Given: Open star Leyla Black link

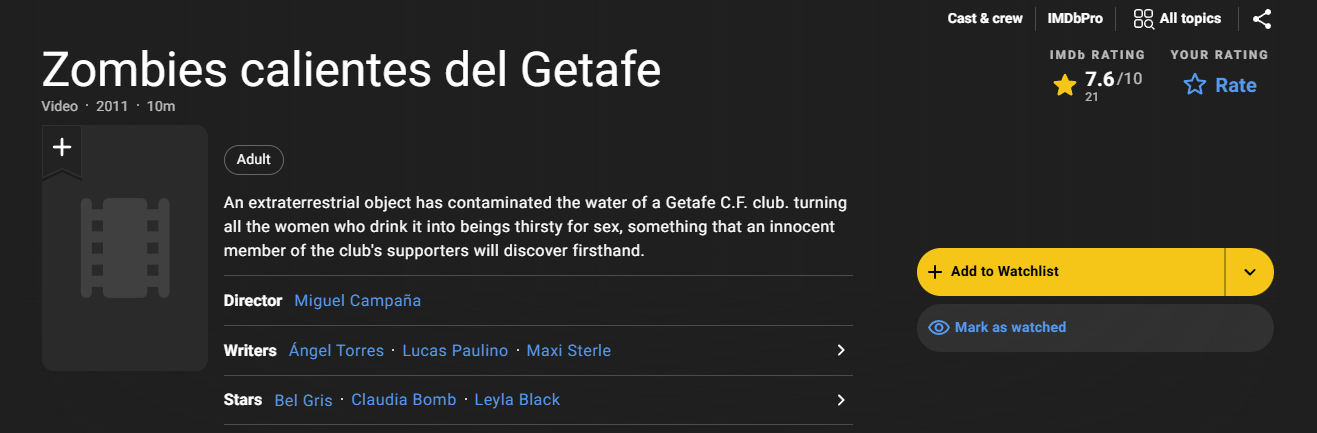Looking at the screenshot, I should pos(517,400).
